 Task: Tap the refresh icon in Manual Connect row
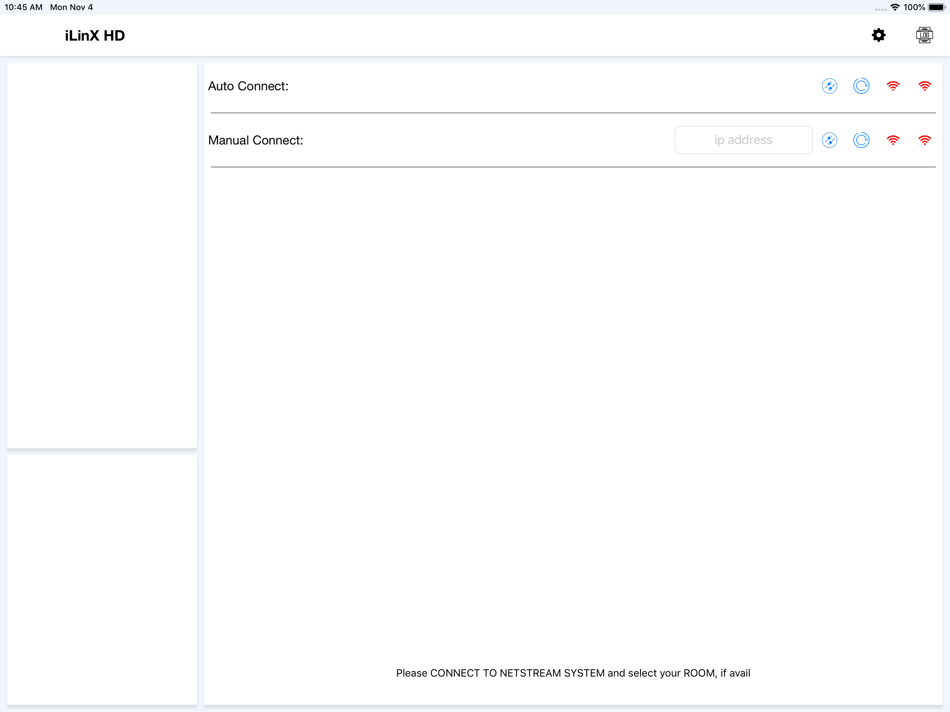pos(861,140)
